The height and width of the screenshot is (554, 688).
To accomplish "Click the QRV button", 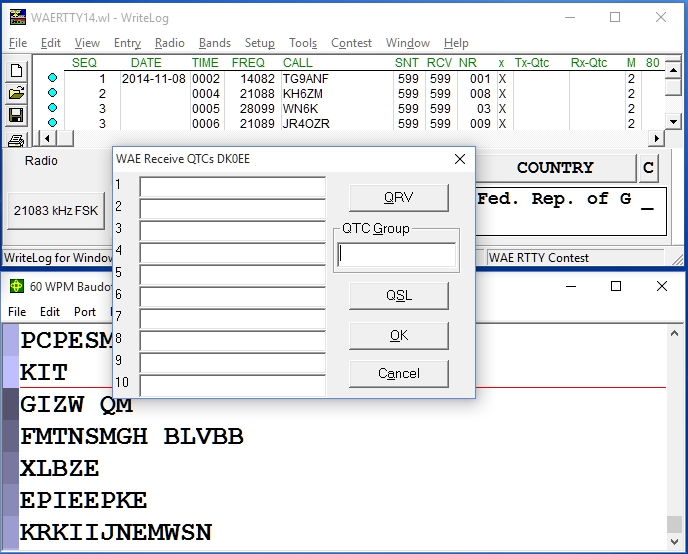I will pyautogui.click(x=399, y=198).
